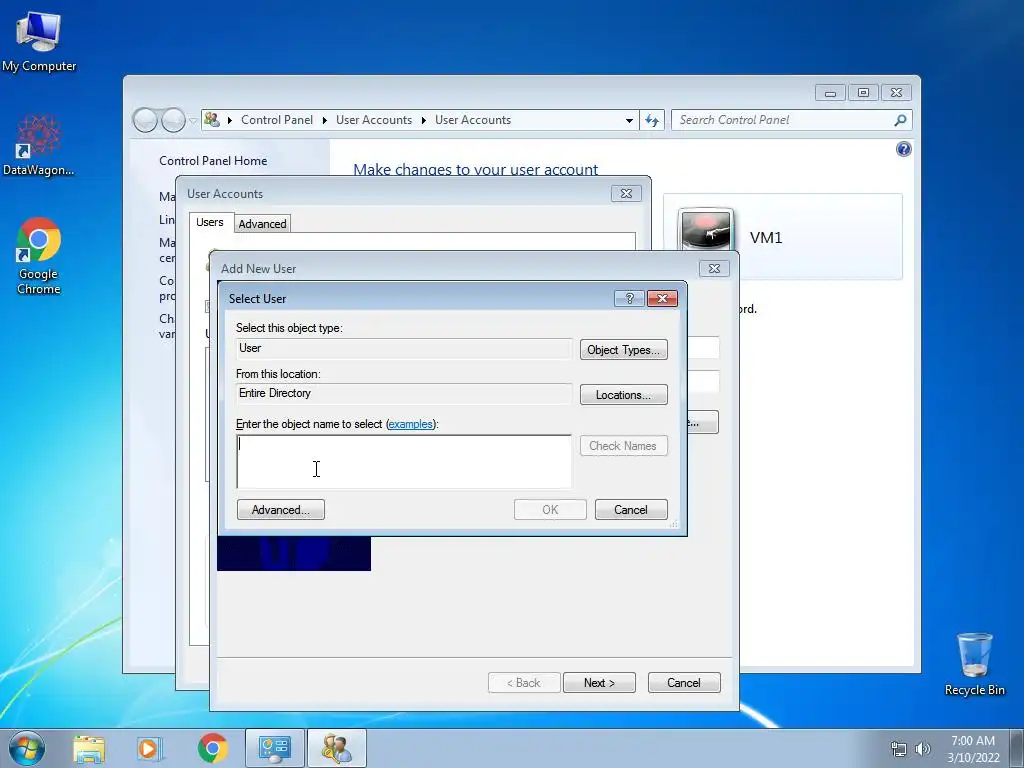Click the help question mark in Select User
Viewport: 1024px width, 768px height.
[630, 298]
